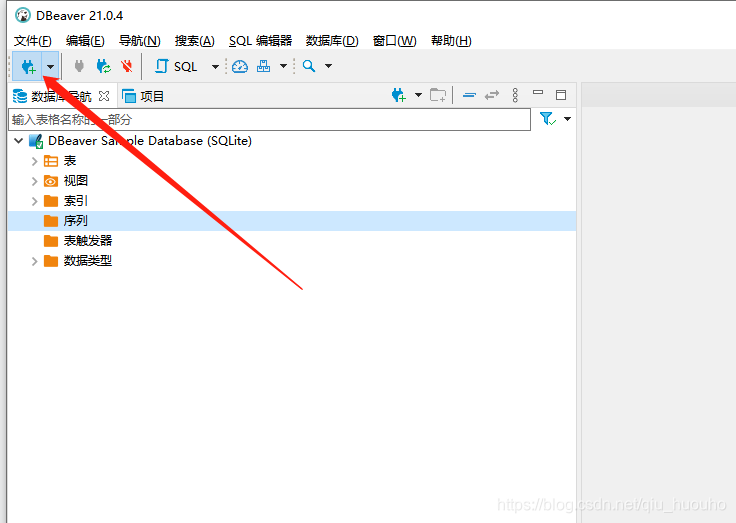Select the 索引 indexes folder
This screenshot has height=523, width=736.
[x=76, y=201]
